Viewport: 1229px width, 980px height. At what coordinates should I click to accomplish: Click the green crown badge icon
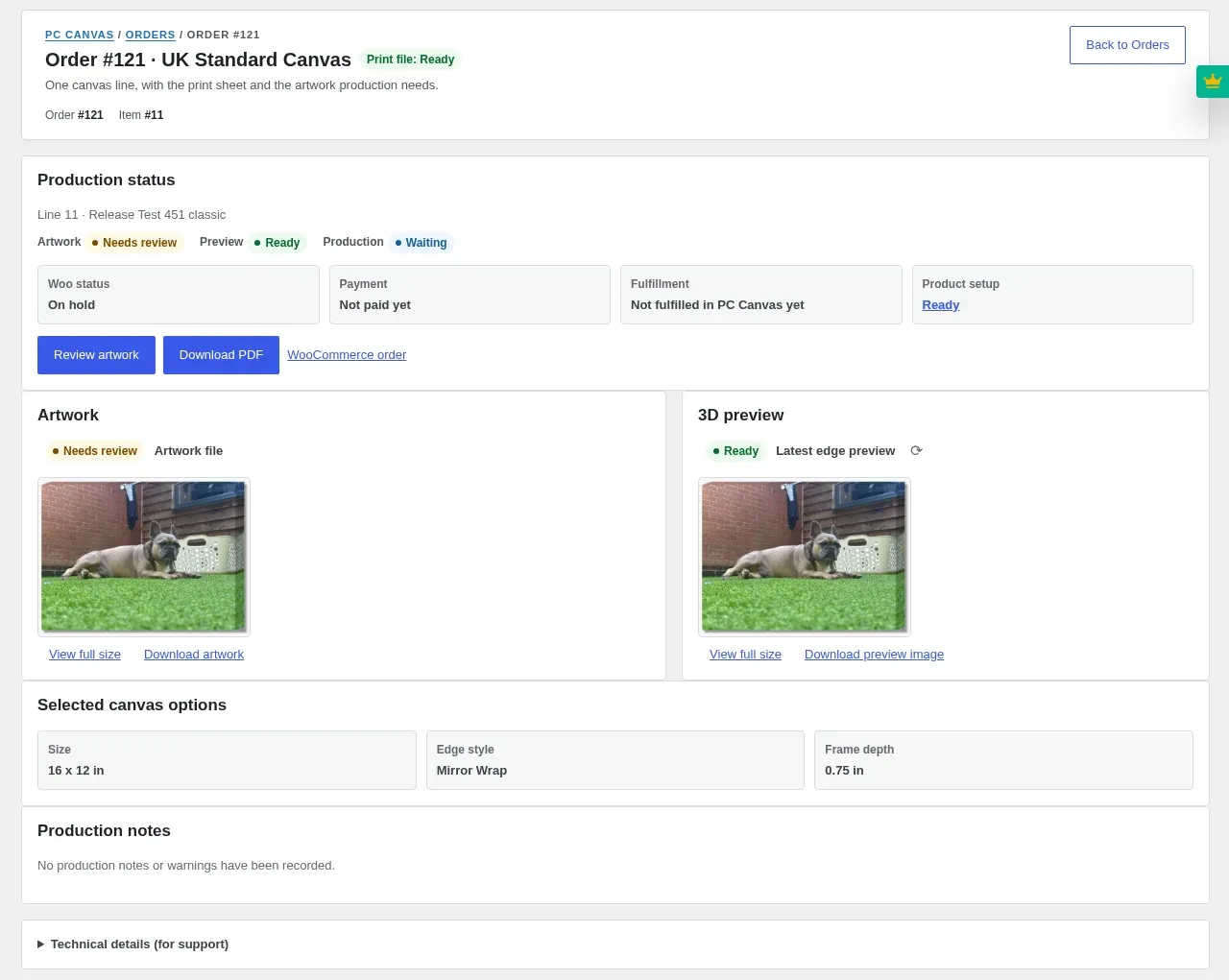click(x=1213, y=82)
